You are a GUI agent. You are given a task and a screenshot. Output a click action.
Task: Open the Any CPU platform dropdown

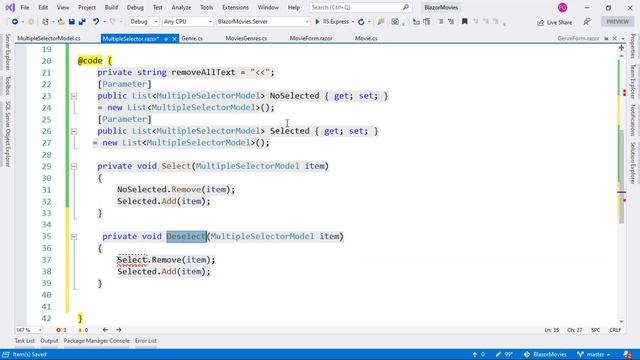tap(187, 22)
